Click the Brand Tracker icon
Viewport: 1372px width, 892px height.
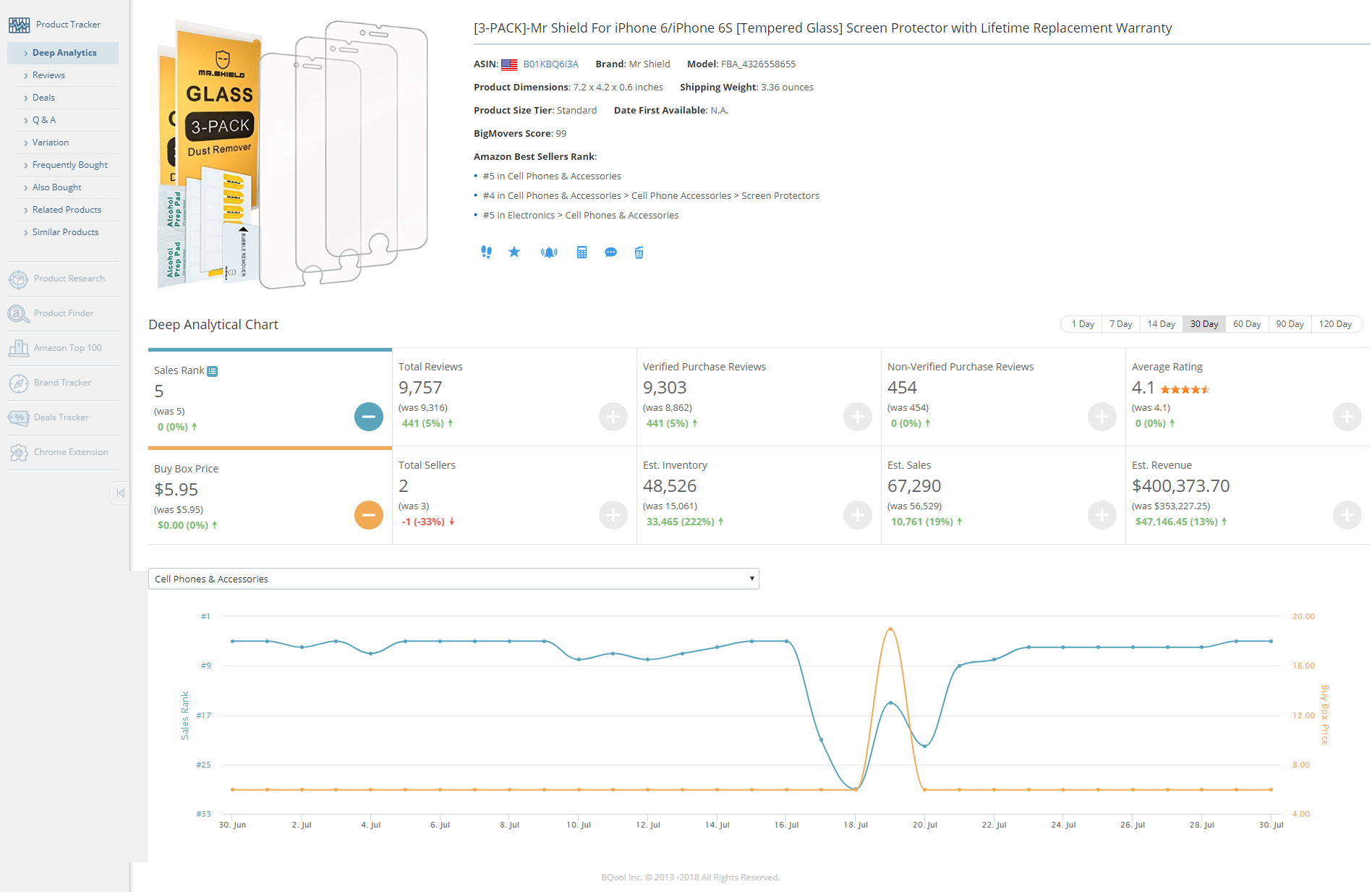pos(18,383)
